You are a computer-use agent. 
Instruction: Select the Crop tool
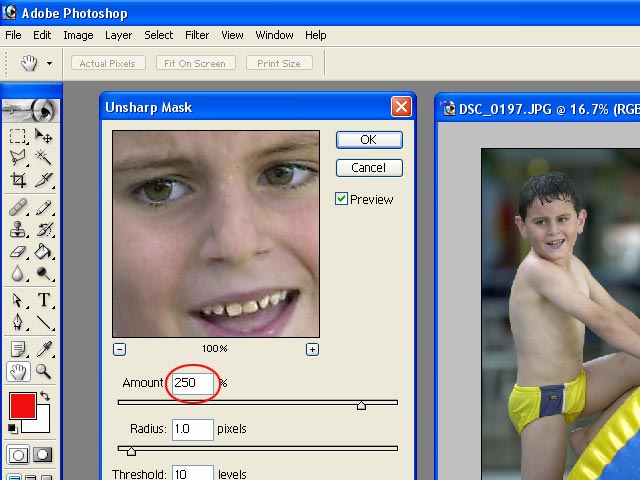pyautogui.click(x=18, y=180)
